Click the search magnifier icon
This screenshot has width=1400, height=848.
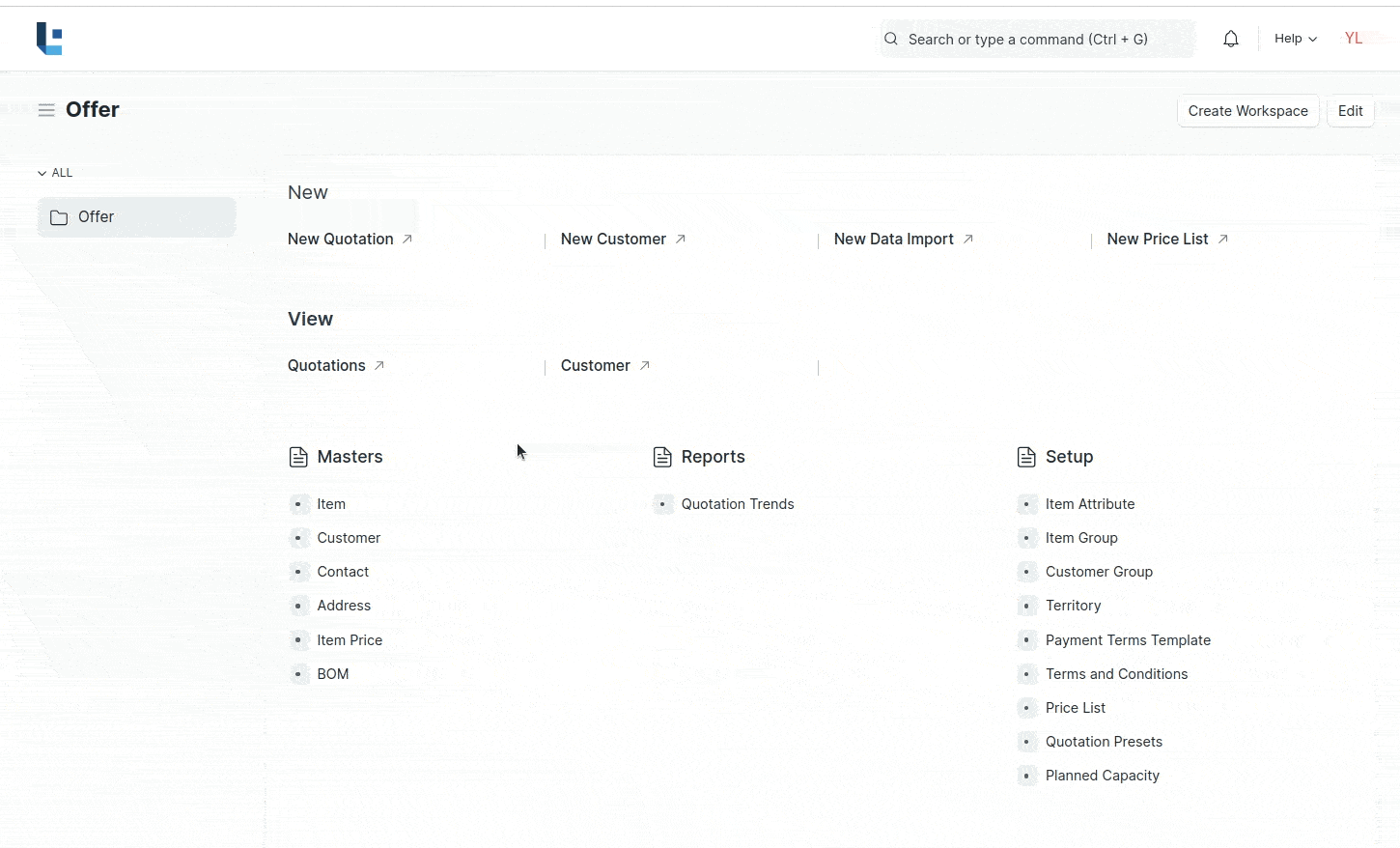(890, 39)
